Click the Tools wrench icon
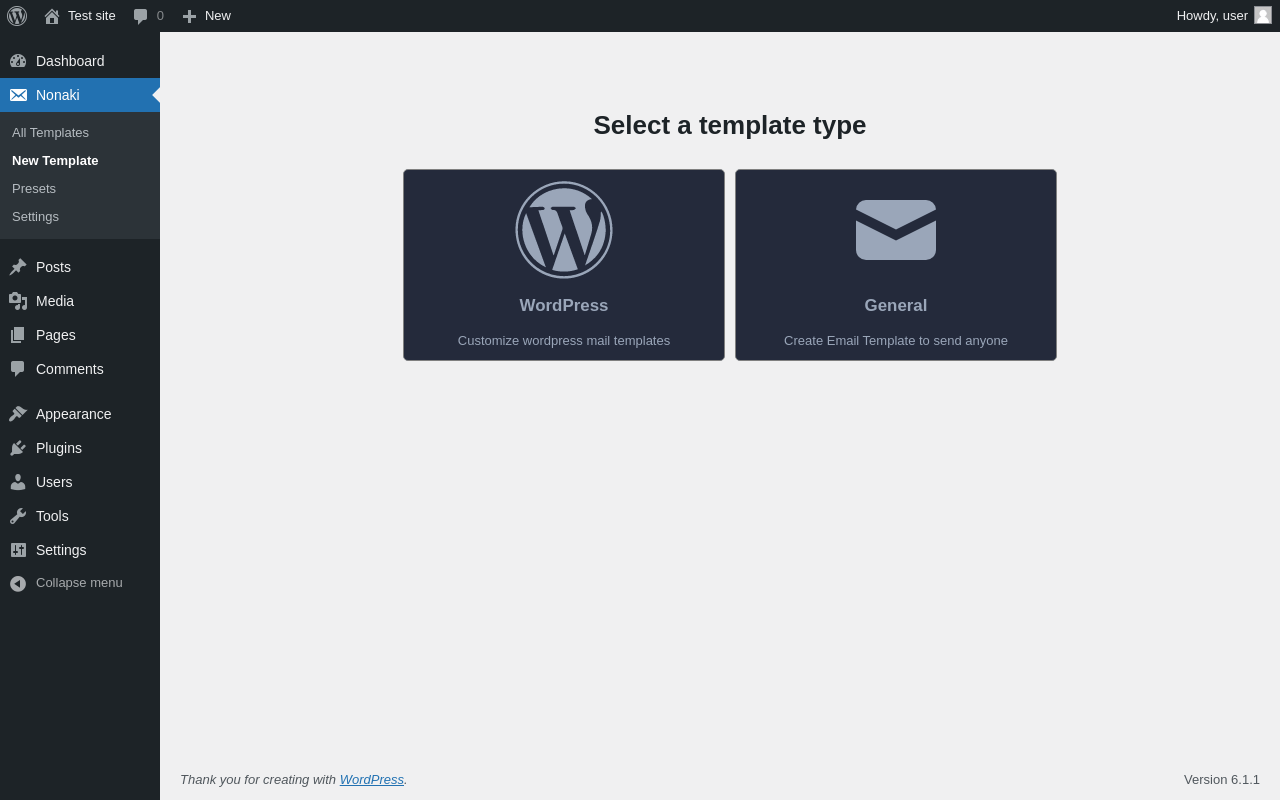The height and width of the screenshot is (800, 1280). coord(18,516)
